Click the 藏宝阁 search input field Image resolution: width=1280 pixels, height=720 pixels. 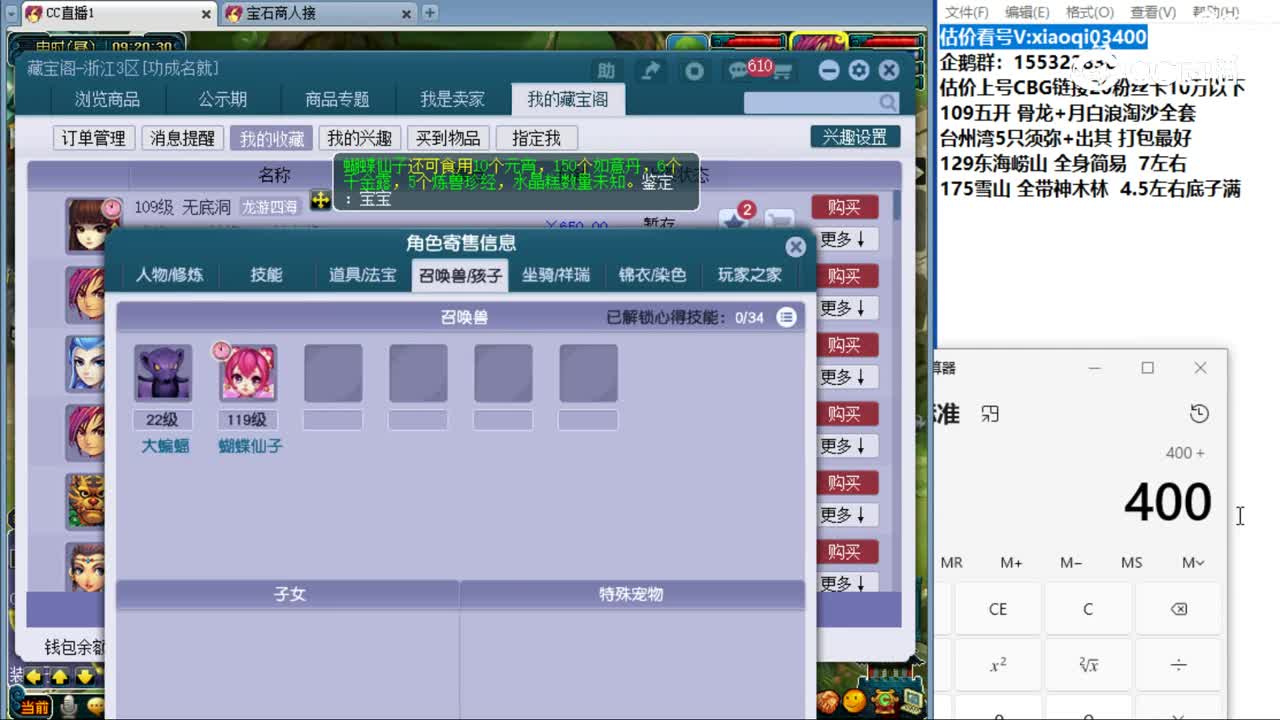pos(810,102)
